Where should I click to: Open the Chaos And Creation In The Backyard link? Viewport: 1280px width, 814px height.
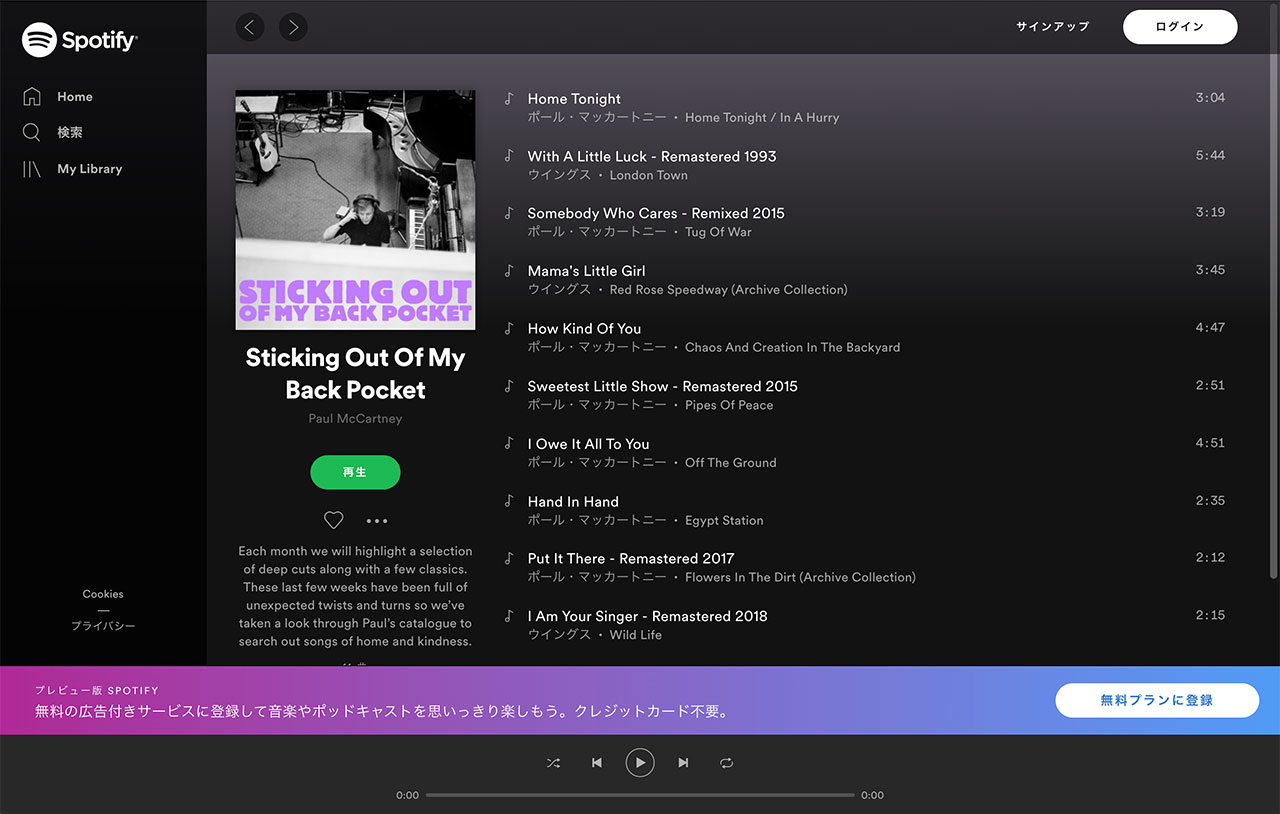pos(793,348)
